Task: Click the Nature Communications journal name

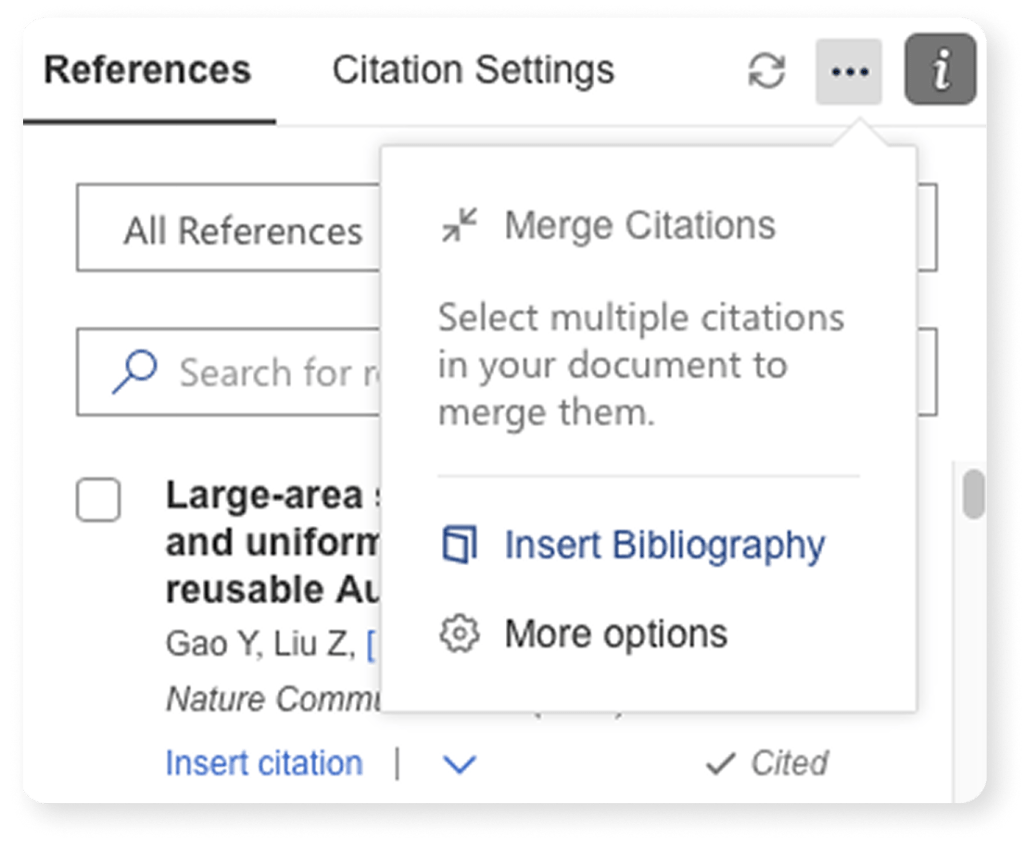Action: point(270,699)
